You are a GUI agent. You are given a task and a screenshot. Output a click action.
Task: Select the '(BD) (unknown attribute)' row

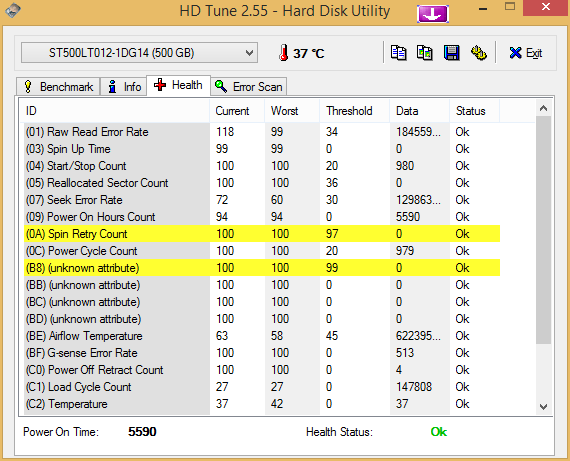[x=262, y=319]
